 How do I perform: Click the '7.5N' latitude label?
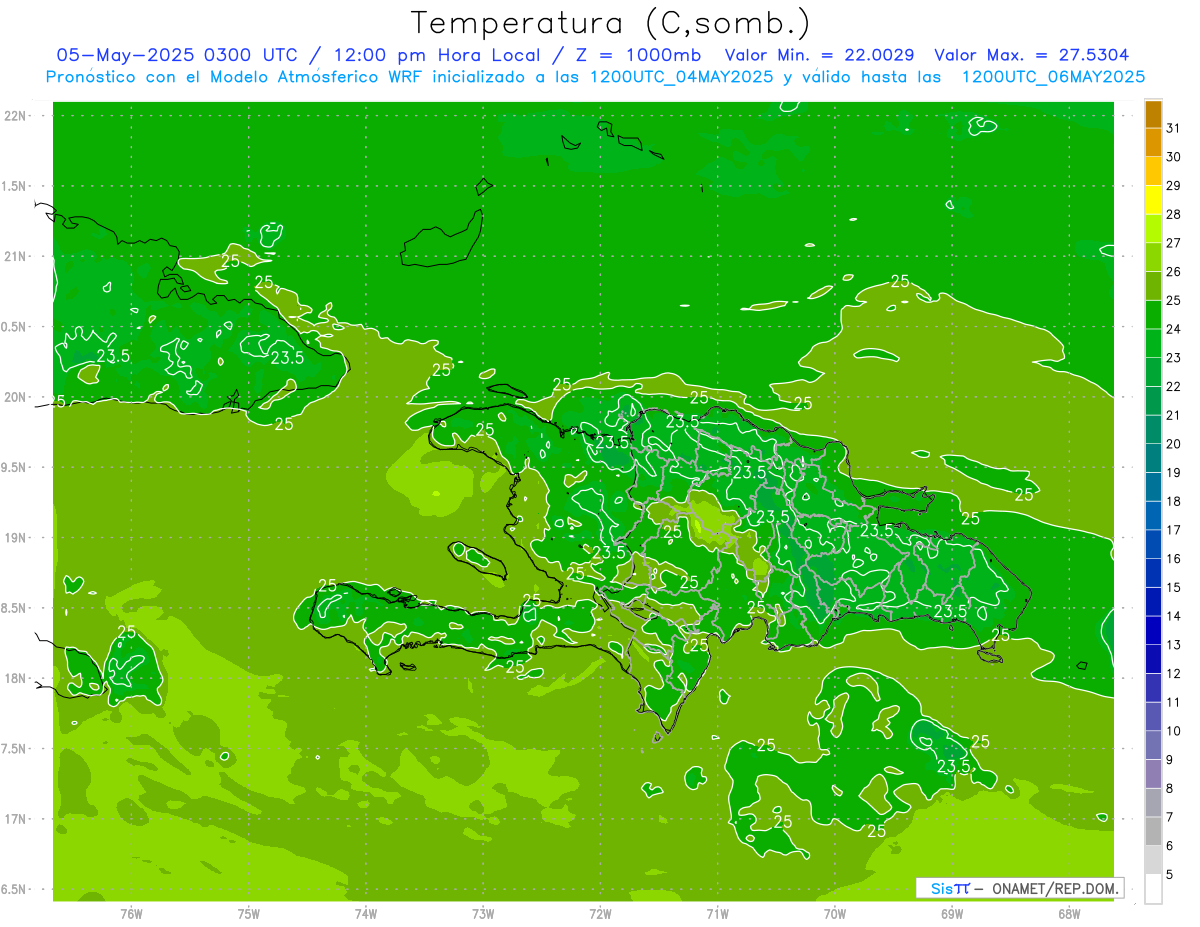pos(13,748)
